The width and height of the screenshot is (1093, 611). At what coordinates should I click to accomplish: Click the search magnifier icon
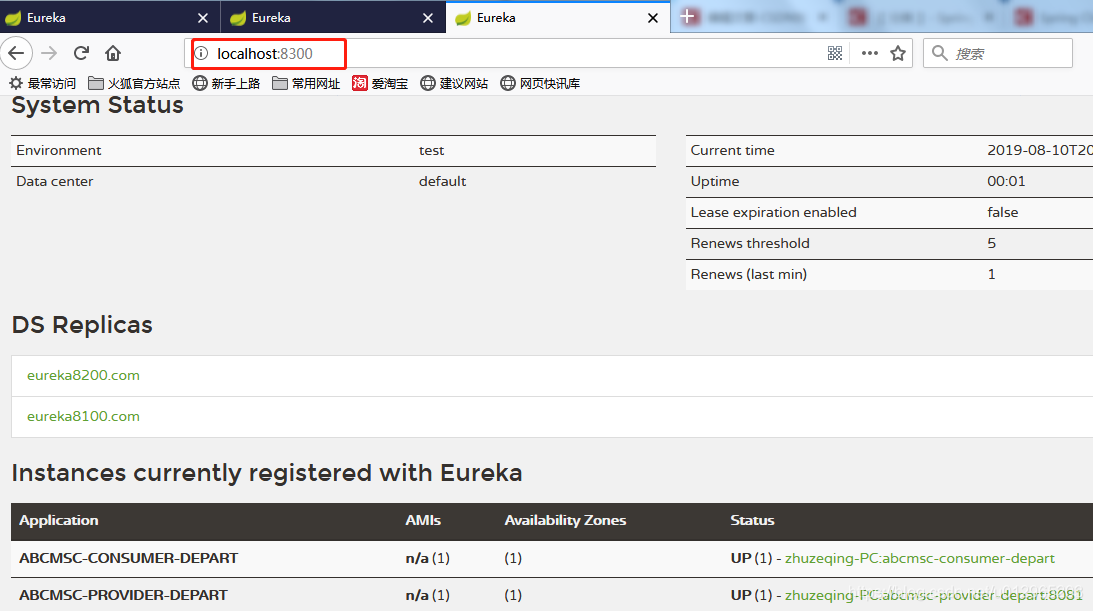click(939, 53)
